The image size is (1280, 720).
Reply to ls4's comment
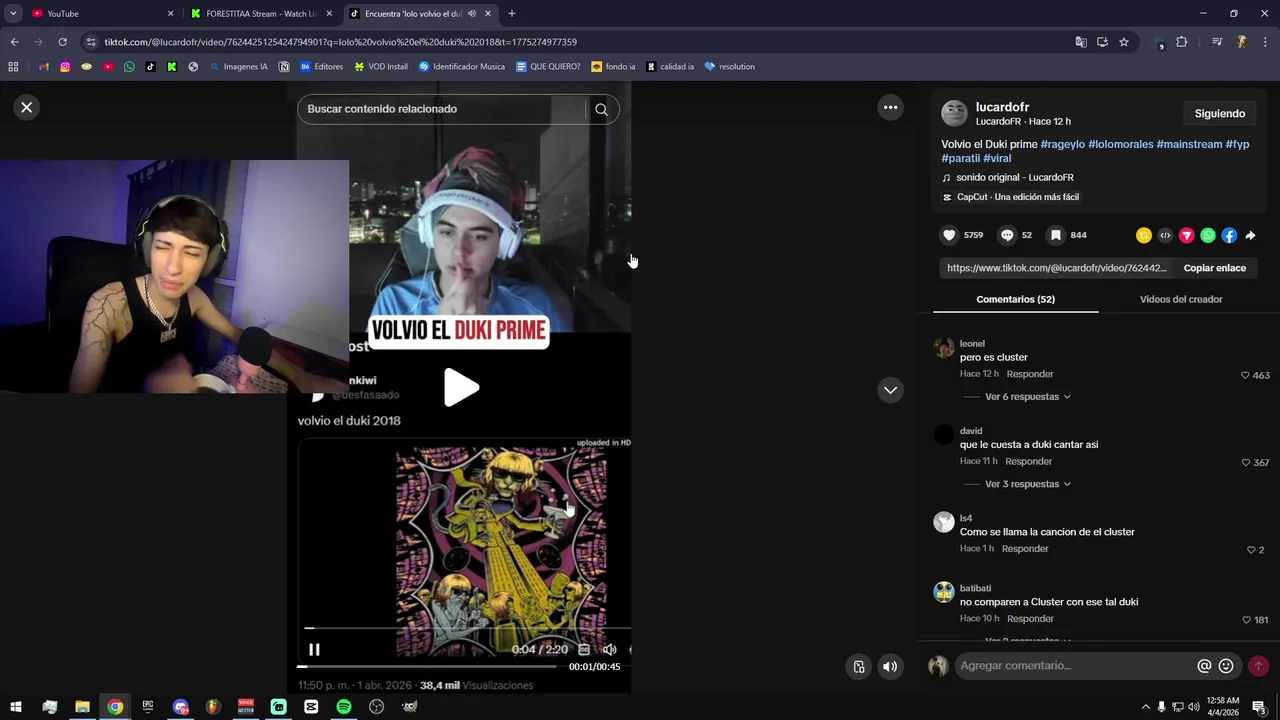pyautogui.click(x=1025, y=548)
